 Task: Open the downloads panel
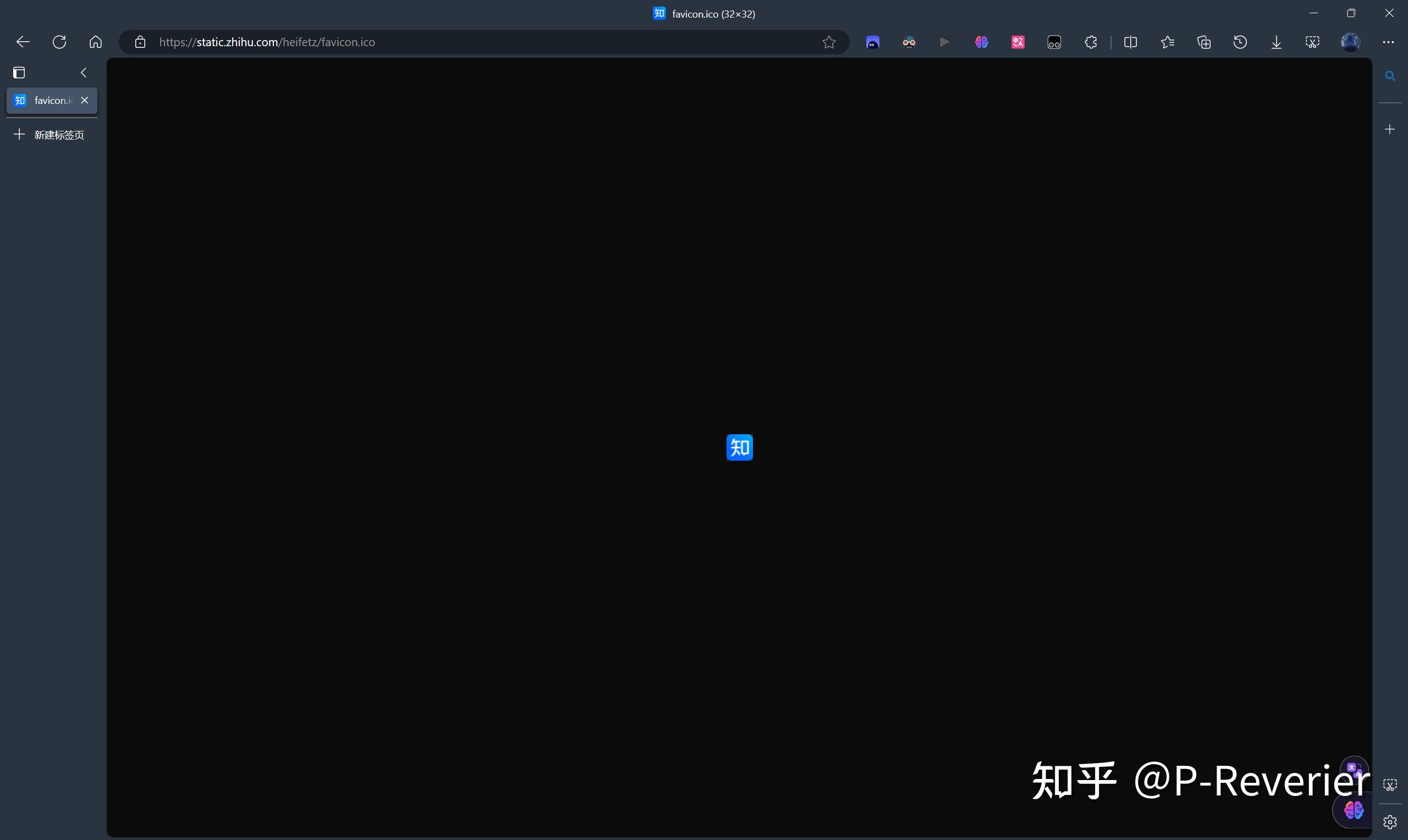(1277, 42)
